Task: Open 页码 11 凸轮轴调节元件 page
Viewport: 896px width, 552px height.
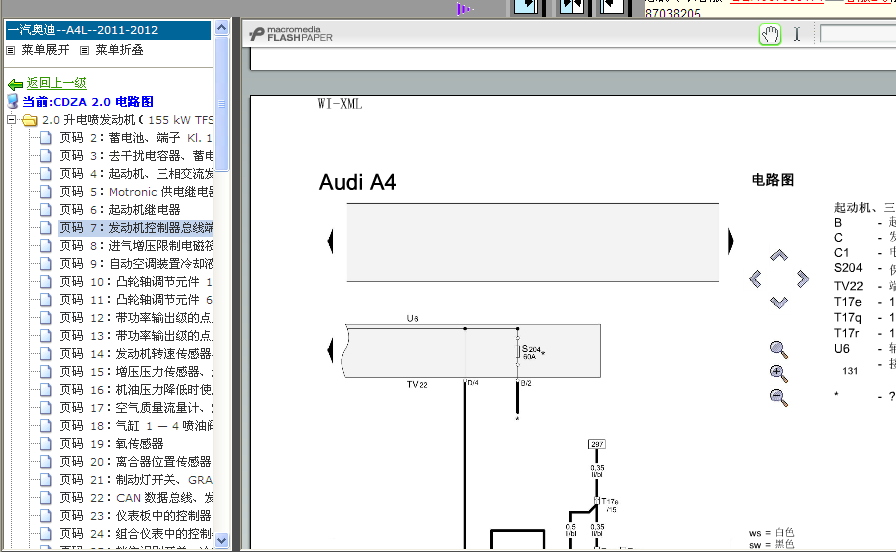Action: point(136,299)
